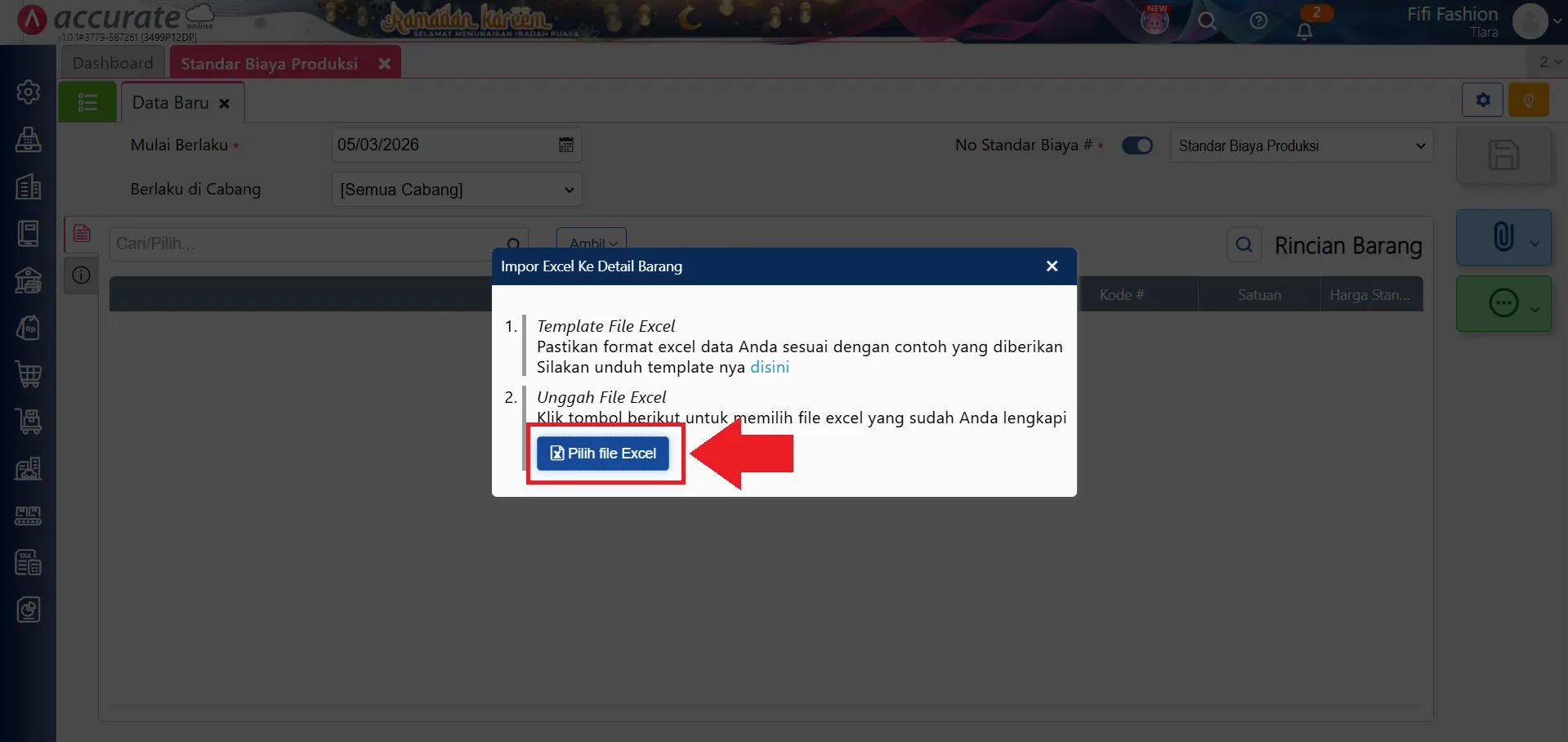The height and width of the screenshot is (742, 1568).
Task: Open the Fifi Fashion profile chevron
Action: [1557, 22]
